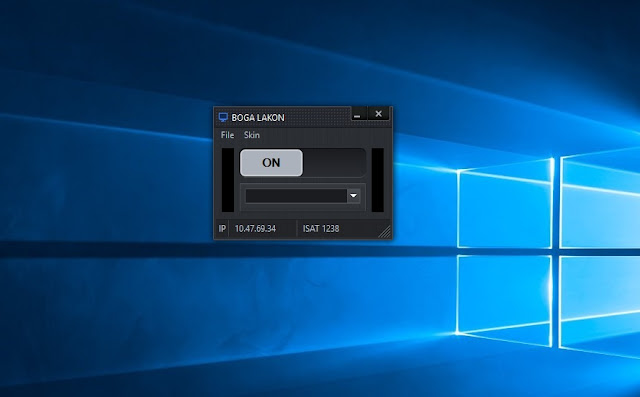Viewport: 640px width, 397px height.
Task: Click the window resize grip
Action: pos(385,232)
